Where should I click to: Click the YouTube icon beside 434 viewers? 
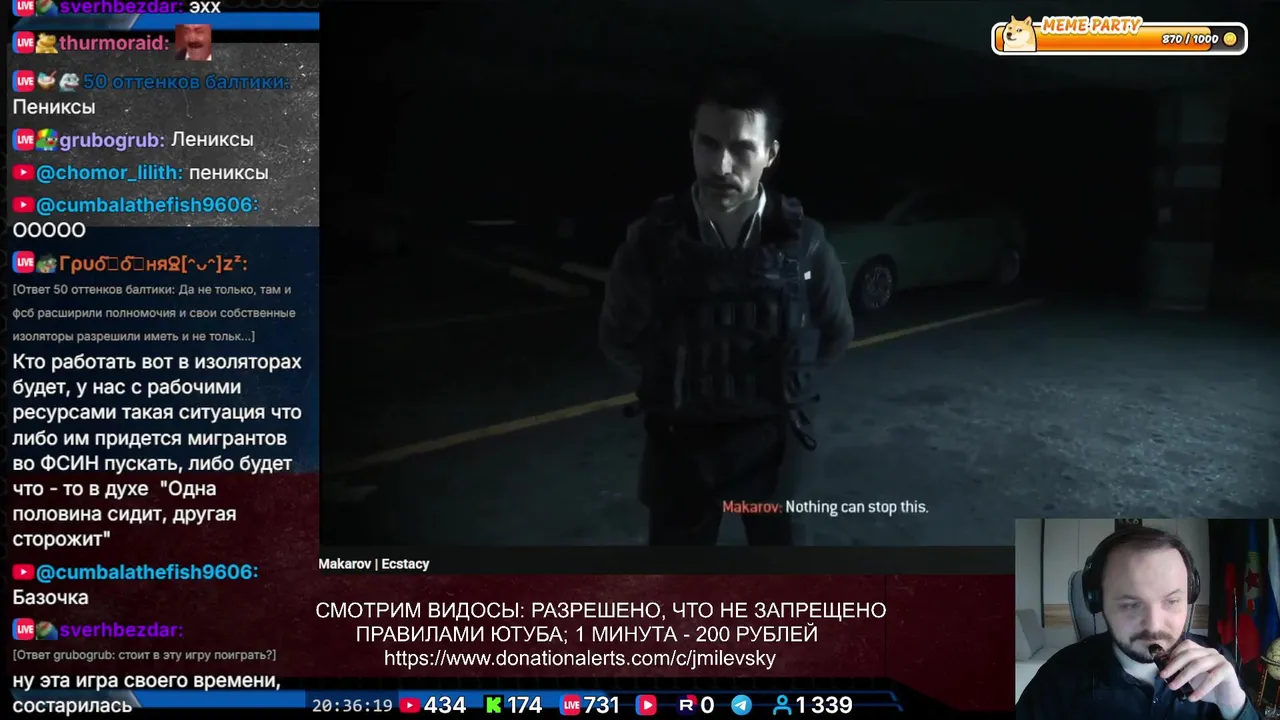tap(408, 705)
